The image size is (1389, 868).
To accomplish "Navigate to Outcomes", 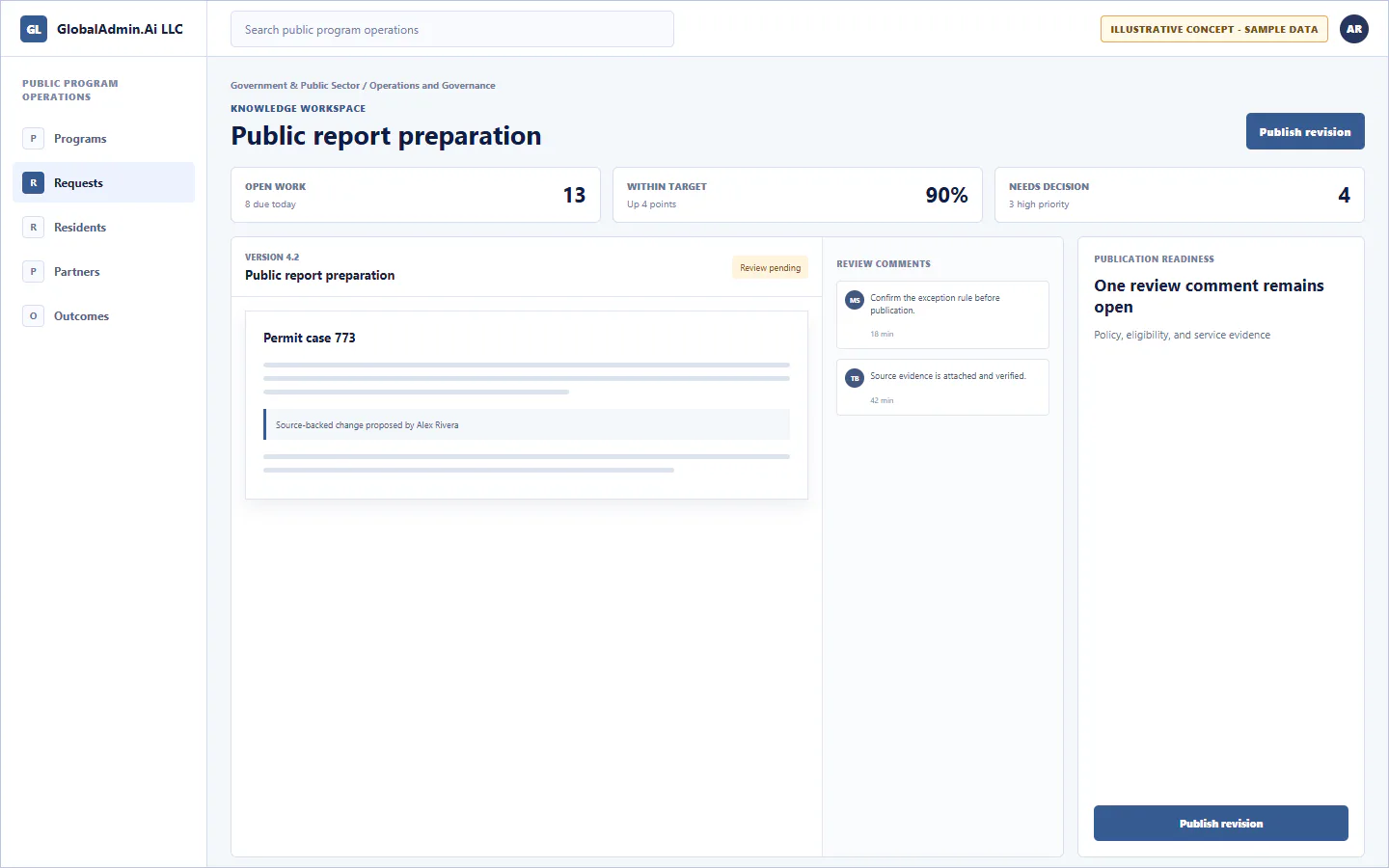I will [x=104, y=315].
